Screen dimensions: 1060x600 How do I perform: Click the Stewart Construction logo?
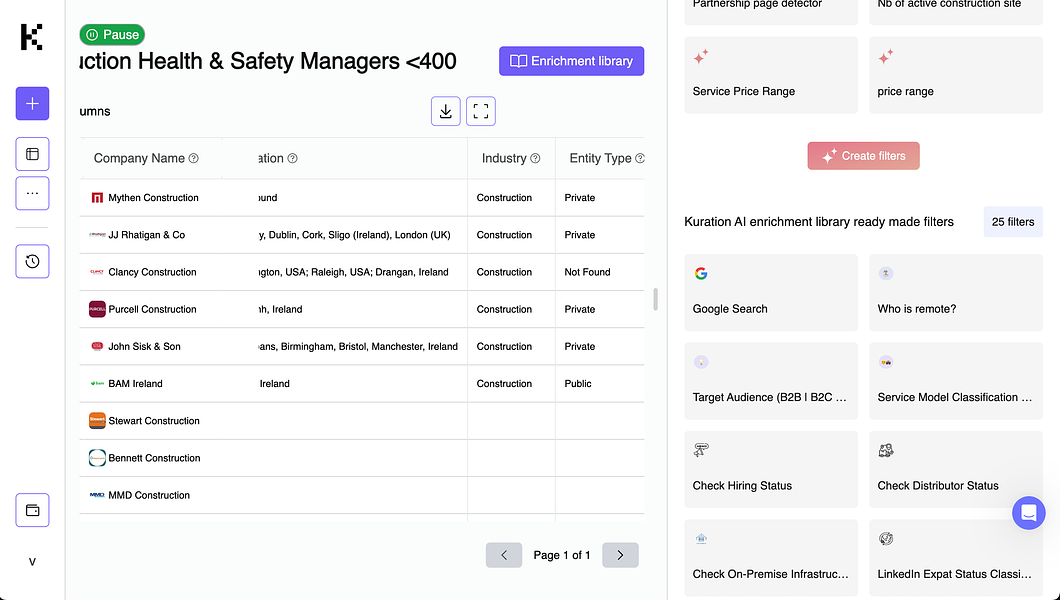(x=97, y=420)
